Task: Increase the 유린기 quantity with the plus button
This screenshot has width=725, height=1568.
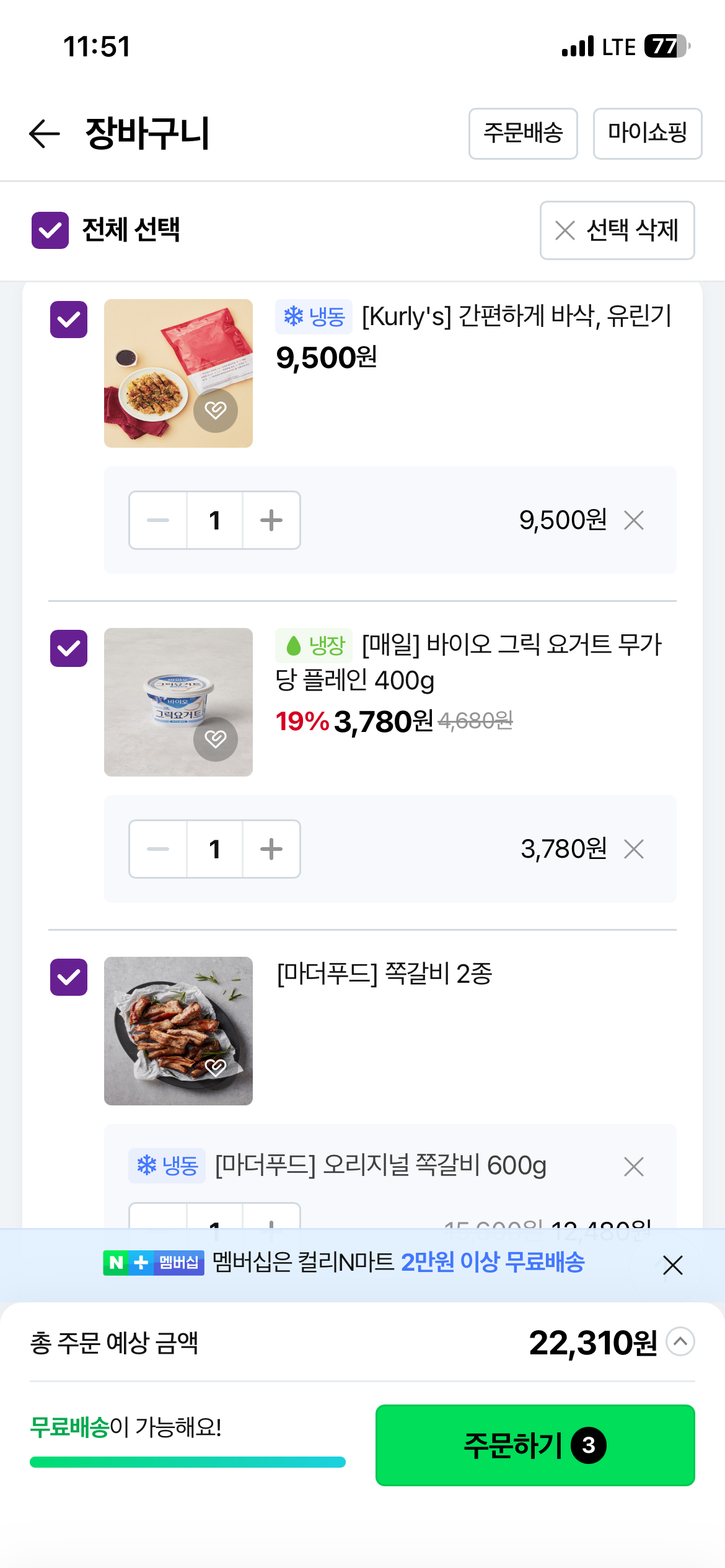Action: (x=271, y=520)
